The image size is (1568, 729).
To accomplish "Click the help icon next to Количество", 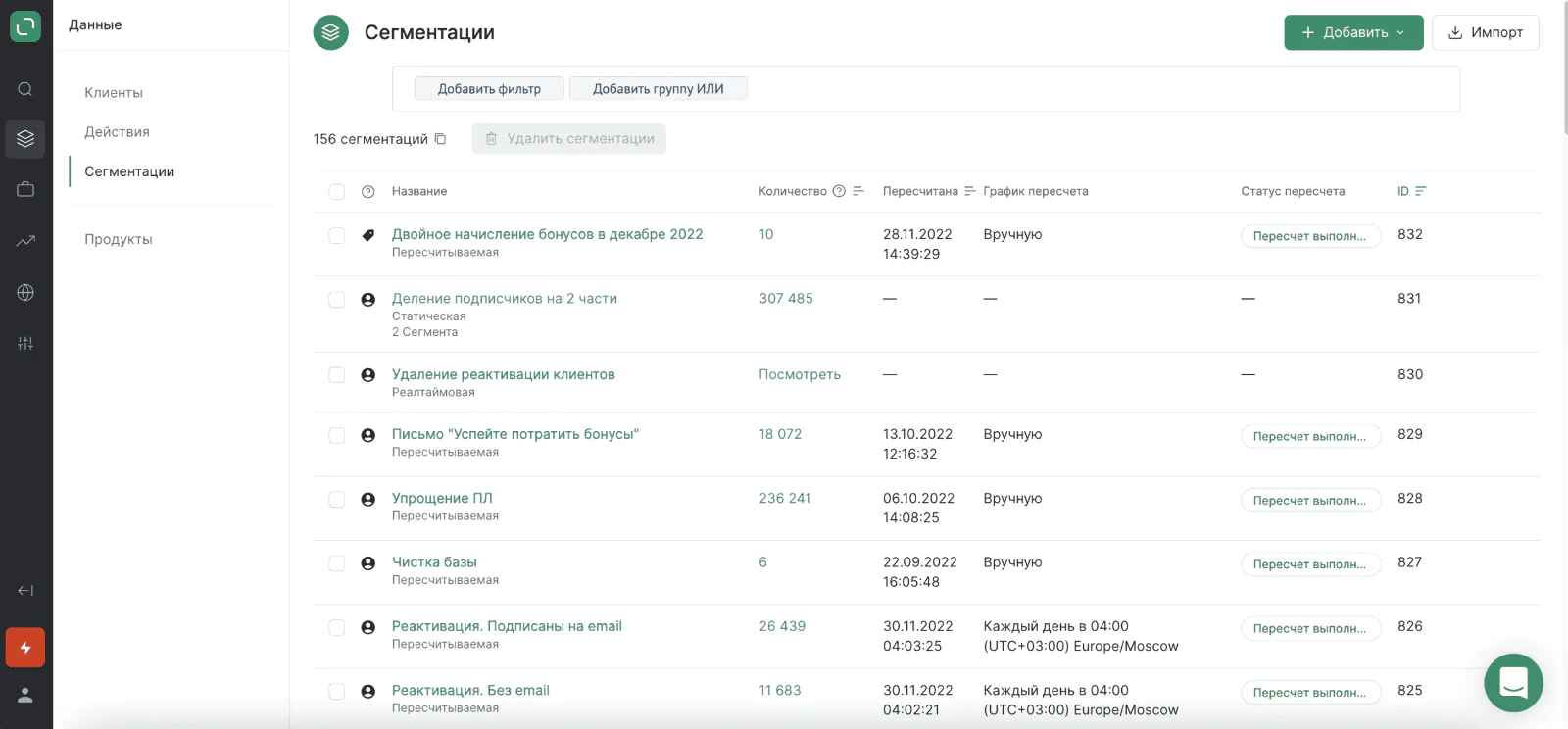I will click(x=839, y=191).
